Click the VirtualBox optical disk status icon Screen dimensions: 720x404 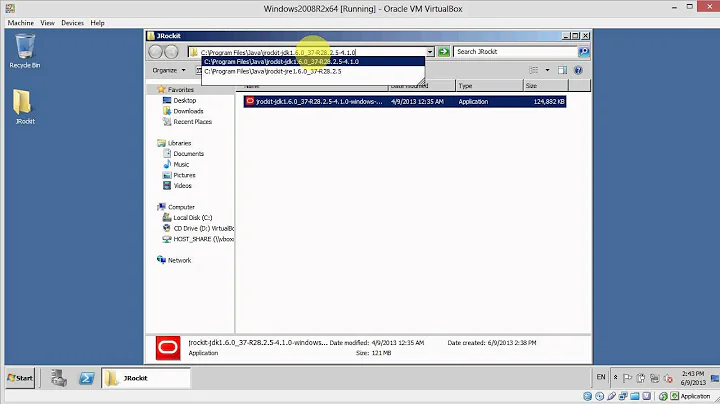coord(599,396)
